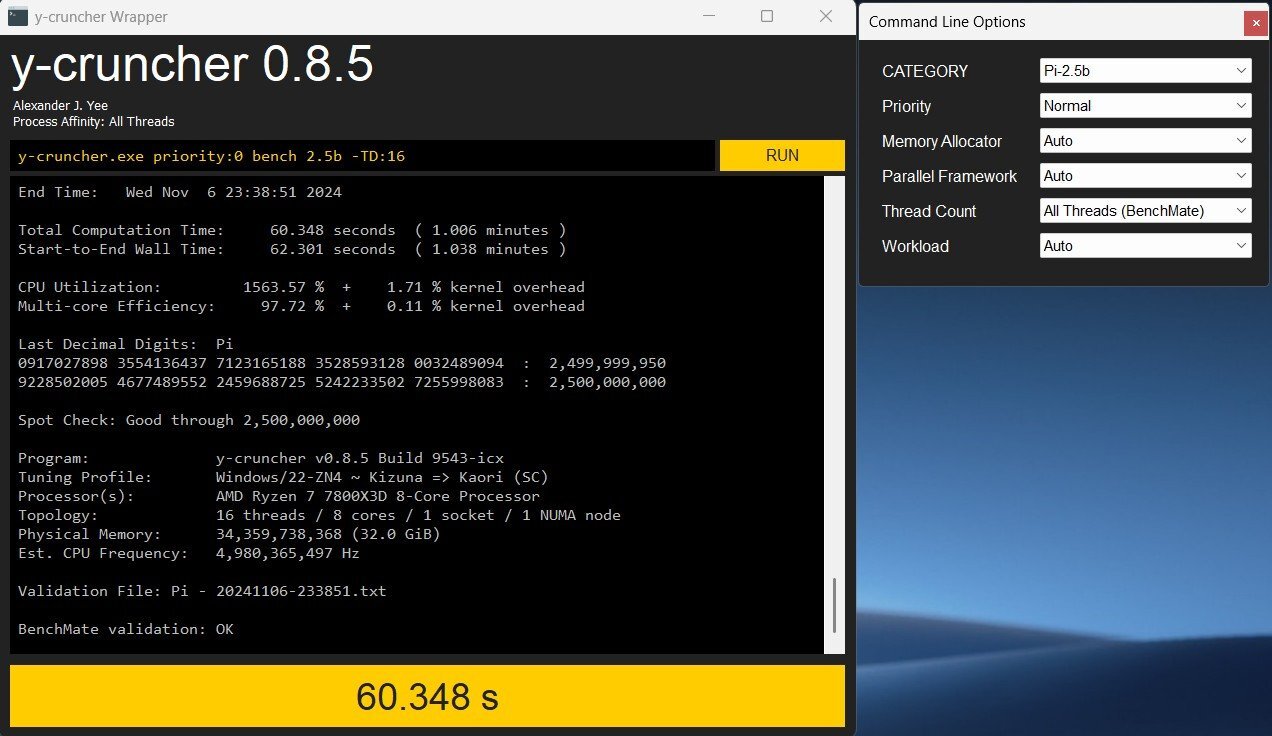Click the "Topology" console line
This screenshot has width=1272, height=736.
coord(319,515)
